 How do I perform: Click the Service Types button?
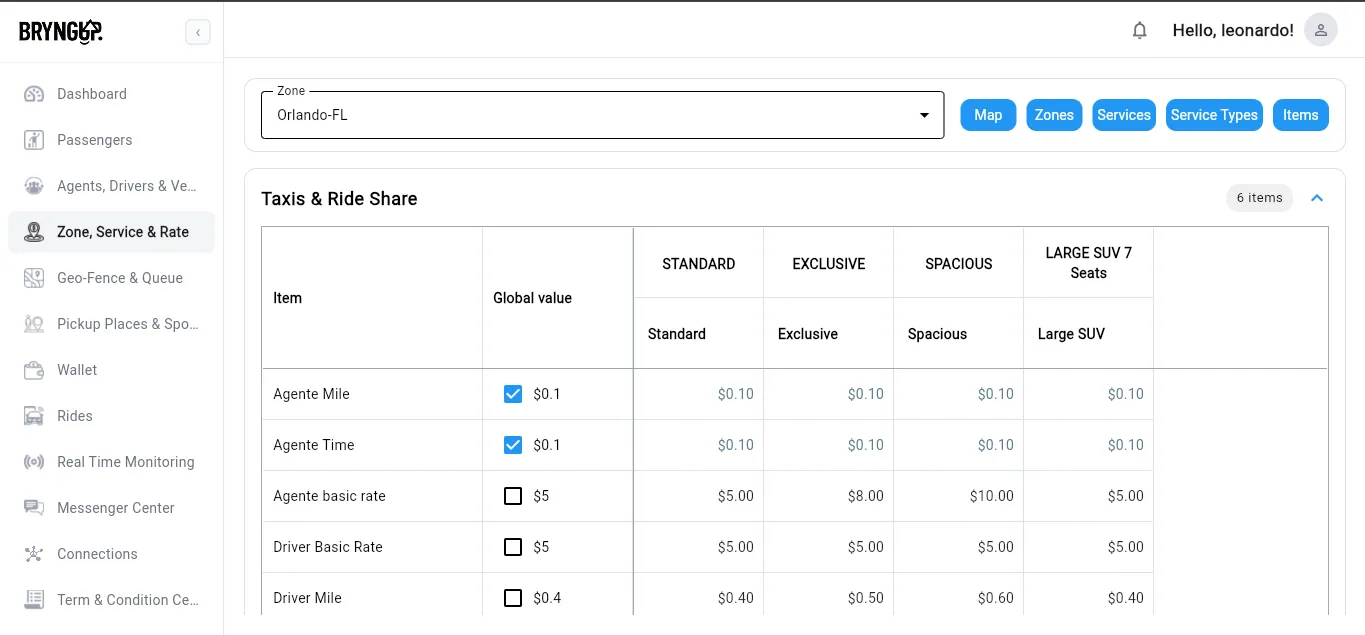point(1214,115)
